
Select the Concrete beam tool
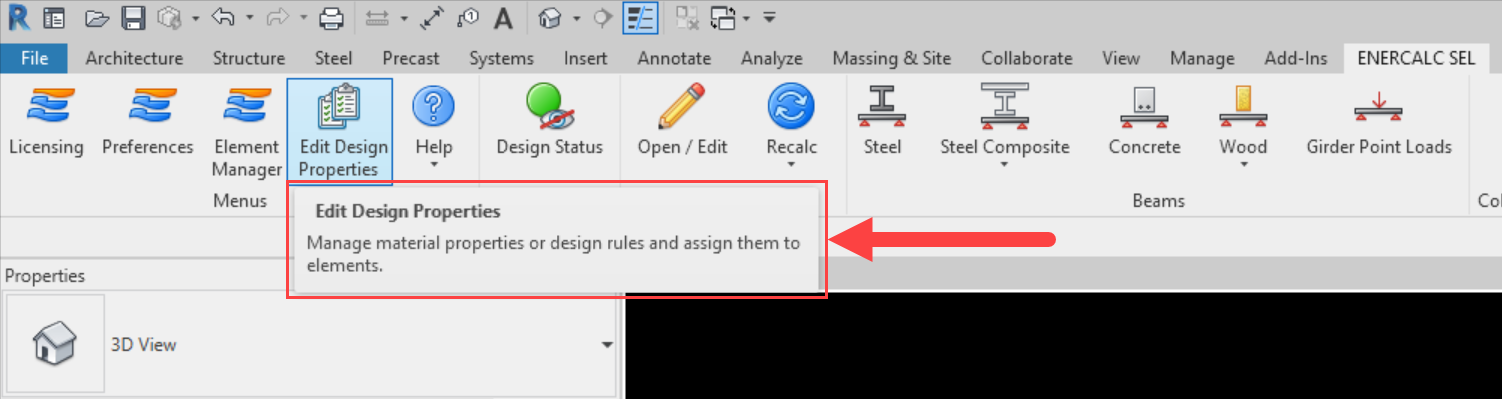click(1145, 120)
